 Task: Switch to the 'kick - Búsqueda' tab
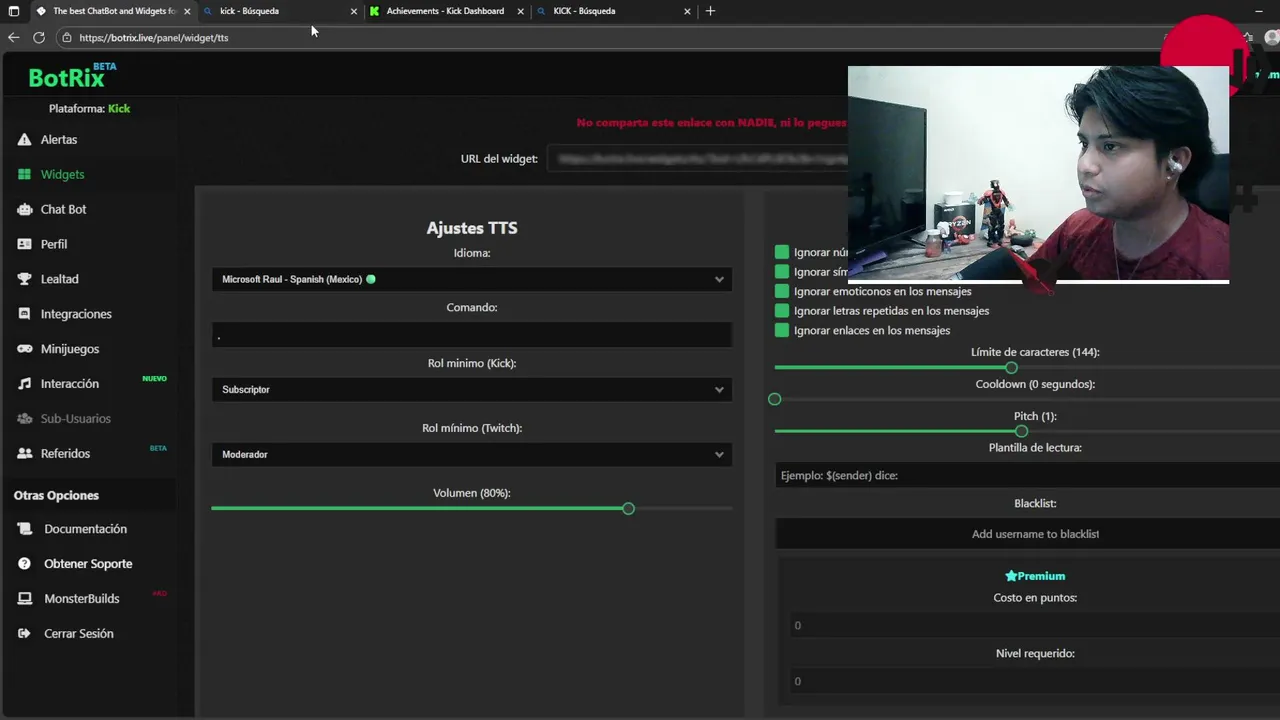click(278, 11)
